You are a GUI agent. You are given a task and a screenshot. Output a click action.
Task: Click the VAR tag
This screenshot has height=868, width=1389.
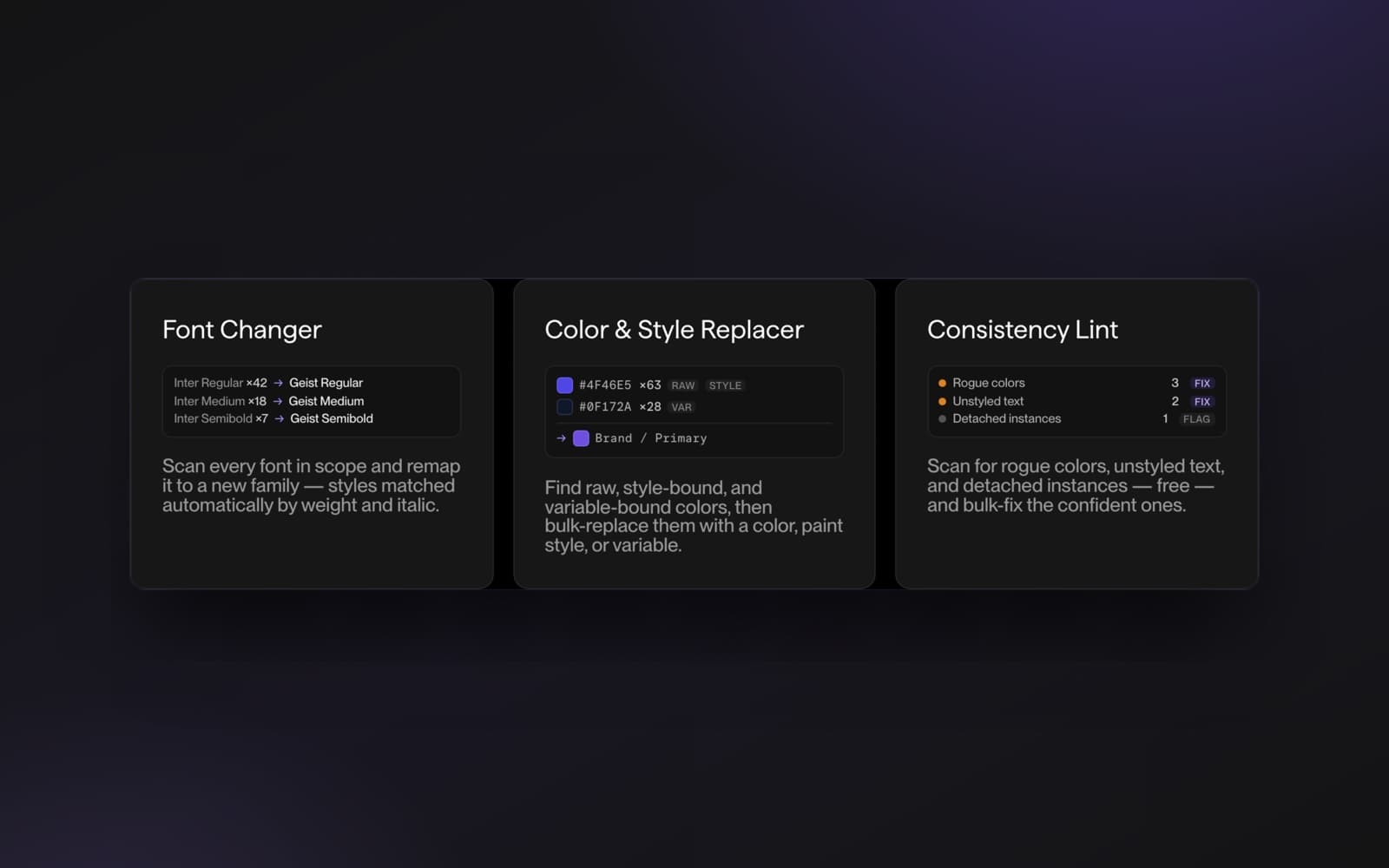click(681, 407)
